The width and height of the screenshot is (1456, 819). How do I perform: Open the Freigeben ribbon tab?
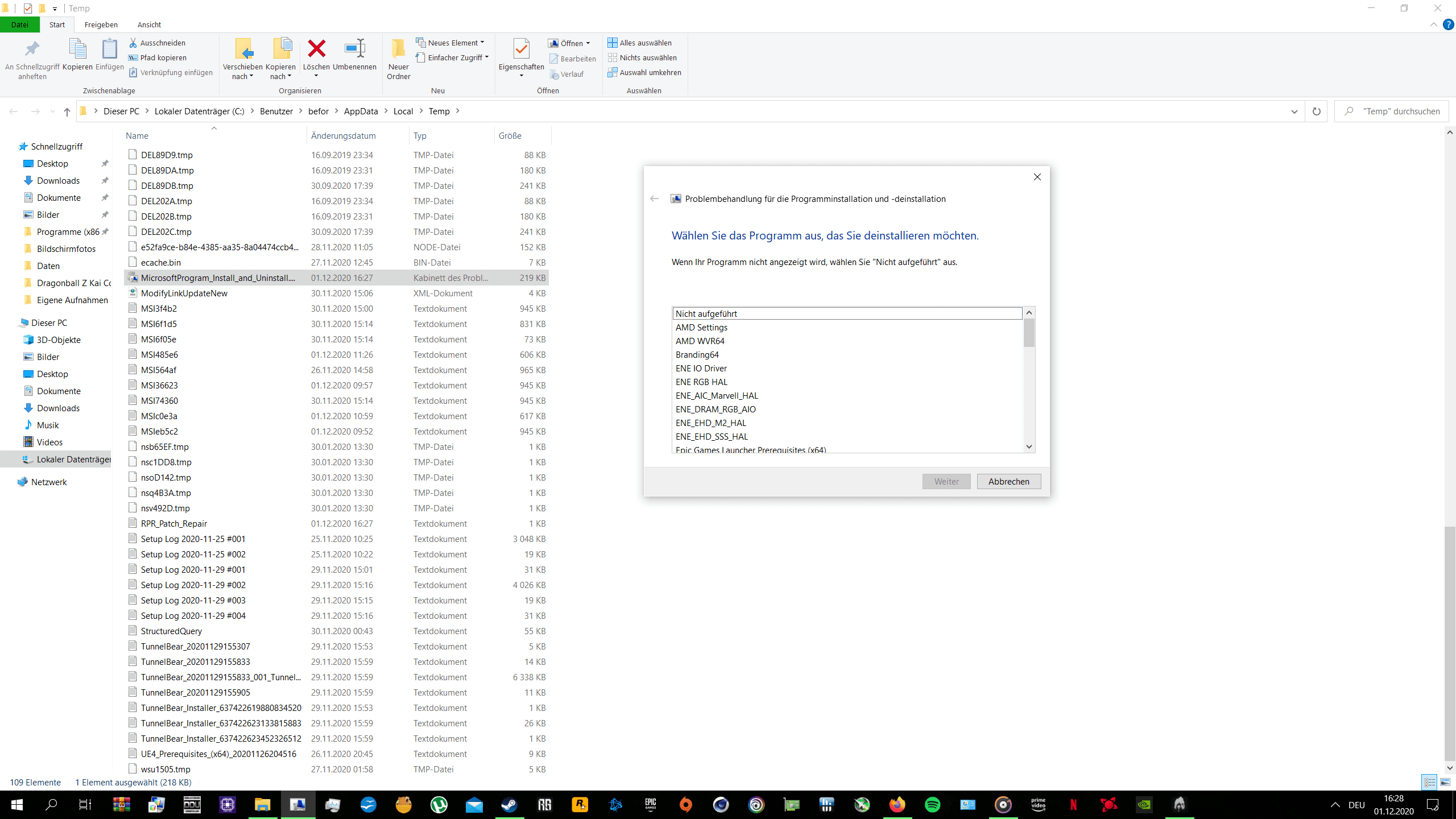pos(101,24)
